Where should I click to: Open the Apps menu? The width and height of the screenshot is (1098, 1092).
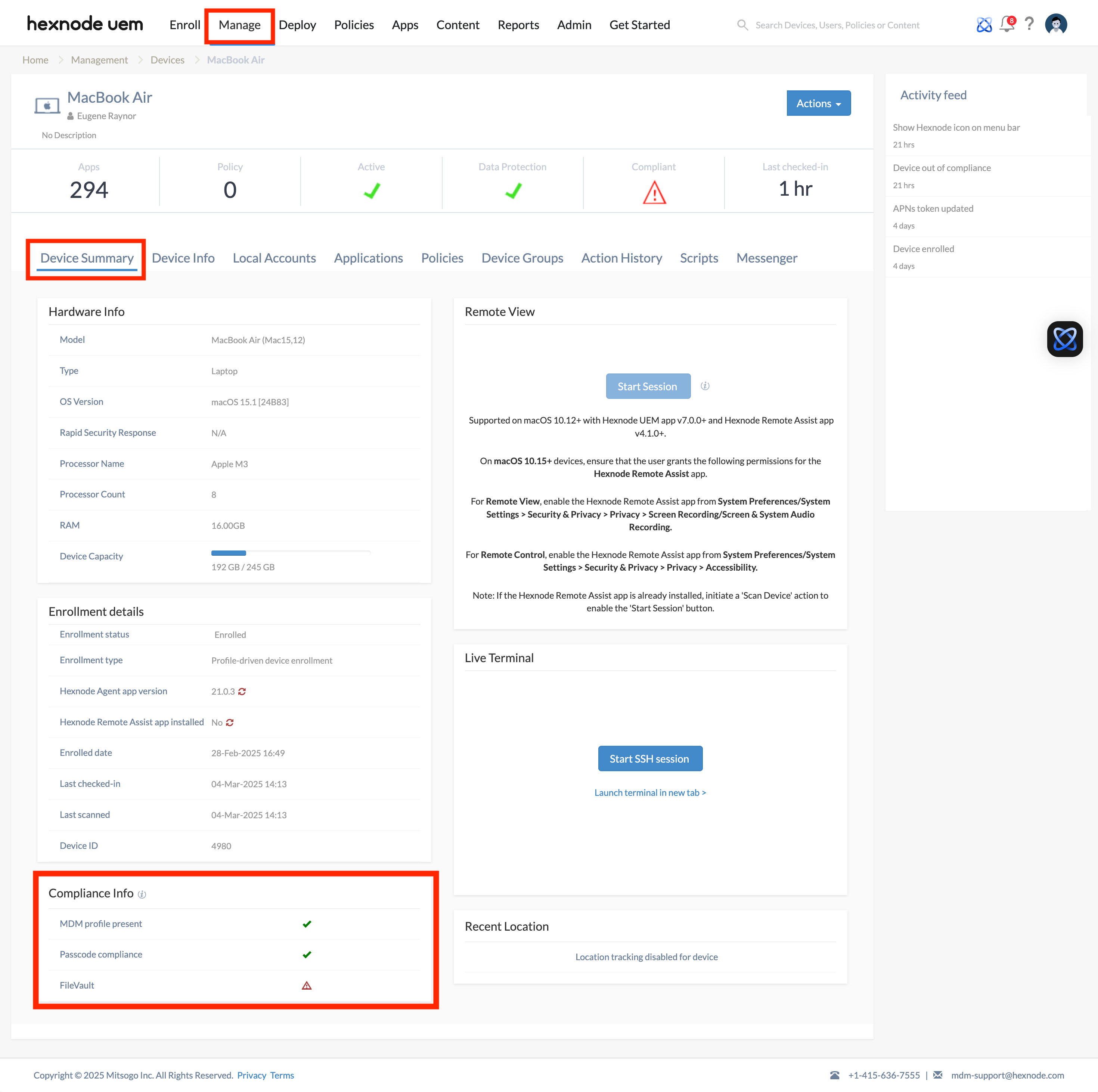[x=404, y=25]
